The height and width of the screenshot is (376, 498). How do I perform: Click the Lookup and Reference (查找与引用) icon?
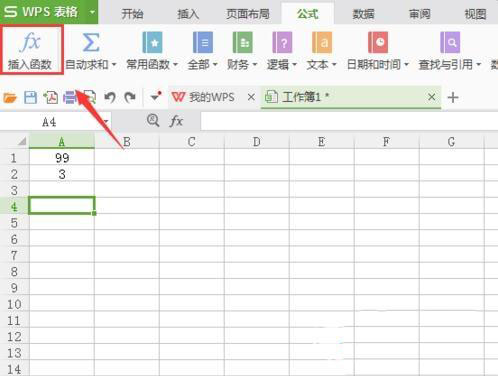pos(450,42)
